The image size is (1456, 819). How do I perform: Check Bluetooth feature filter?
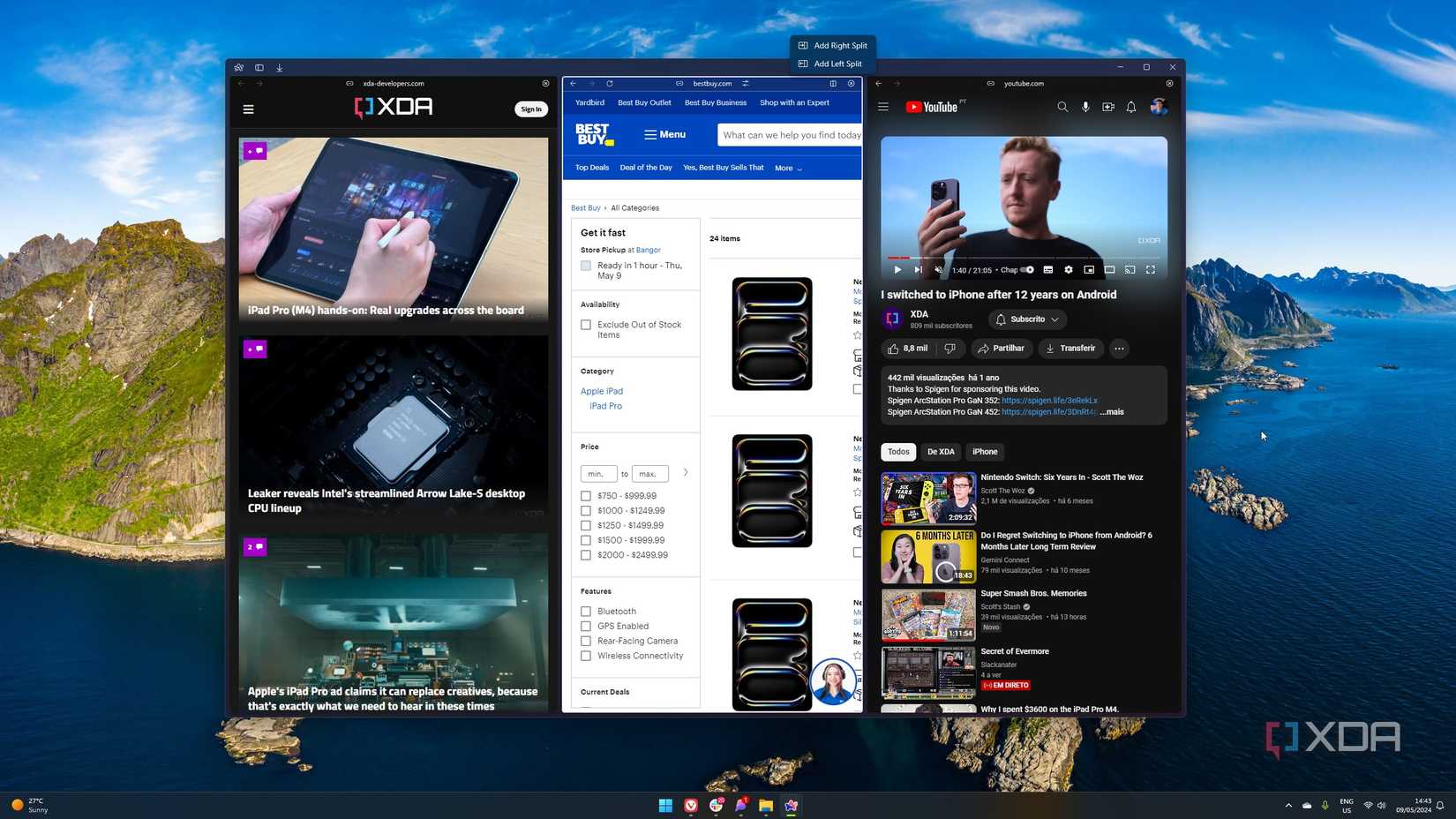[586, 612]
